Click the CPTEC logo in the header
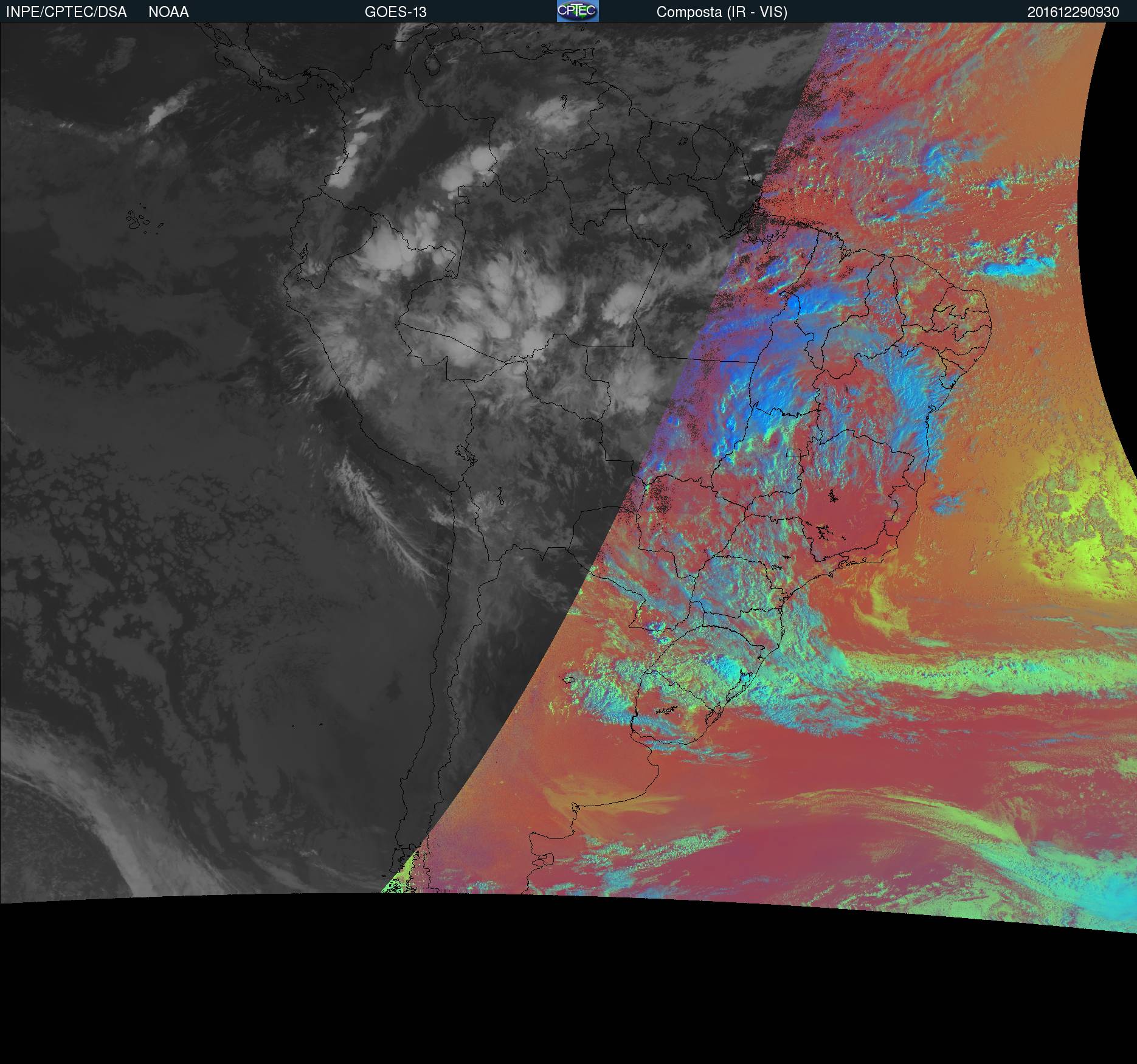 [x=578, y=11]
